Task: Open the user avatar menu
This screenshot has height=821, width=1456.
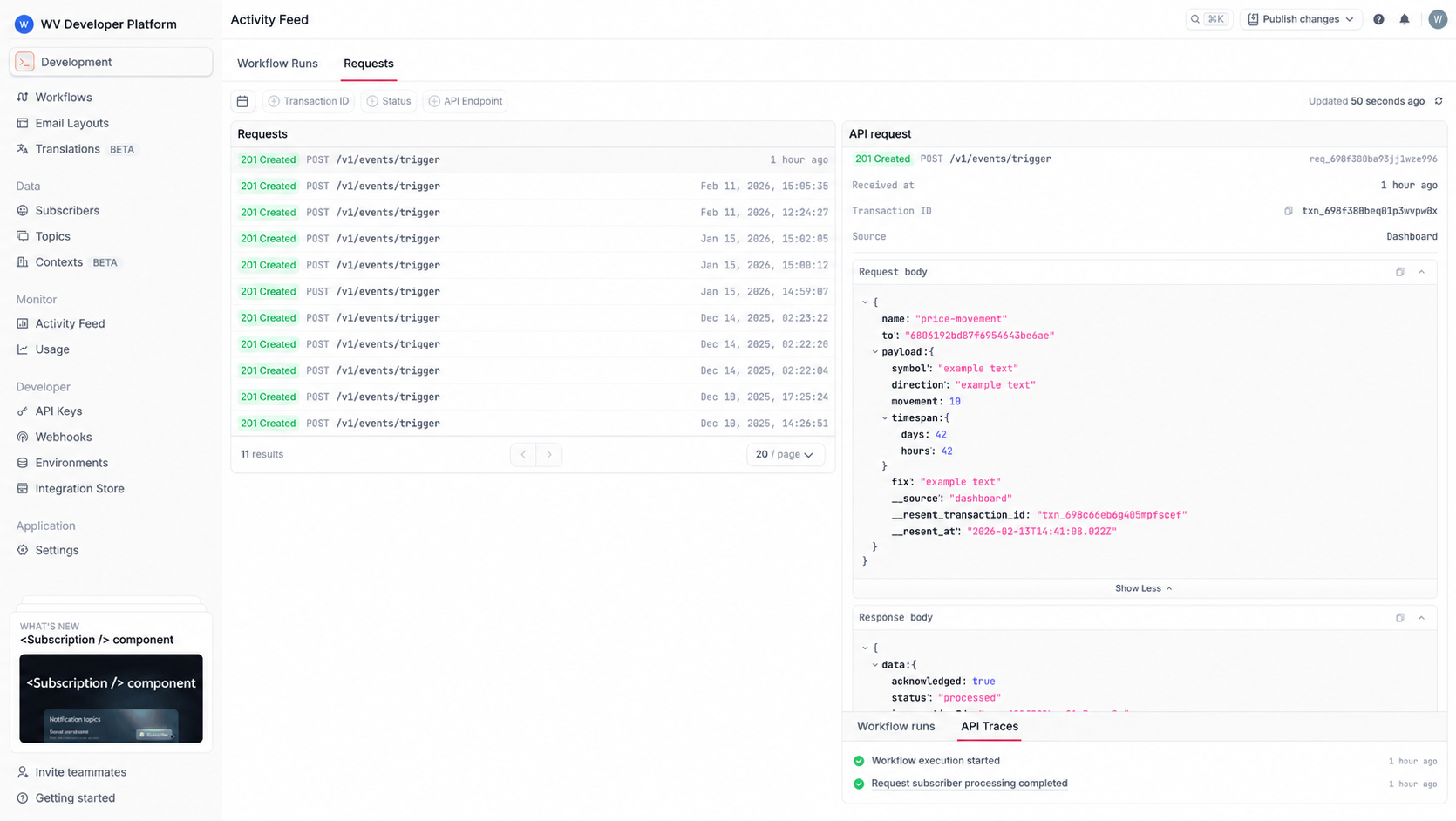Action: [x=1438, y=19]
